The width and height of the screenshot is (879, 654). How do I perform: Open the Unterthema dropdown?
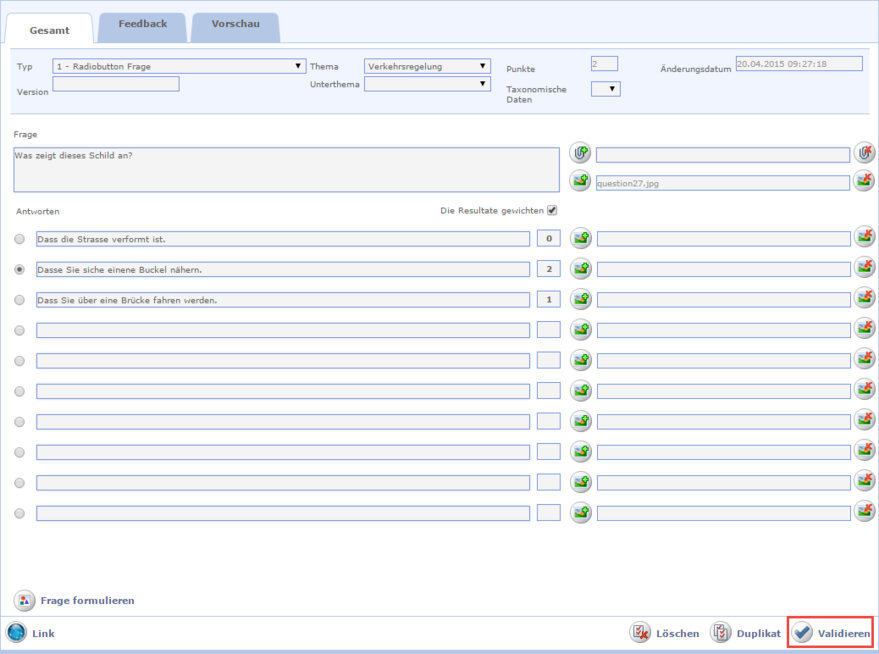427,84
